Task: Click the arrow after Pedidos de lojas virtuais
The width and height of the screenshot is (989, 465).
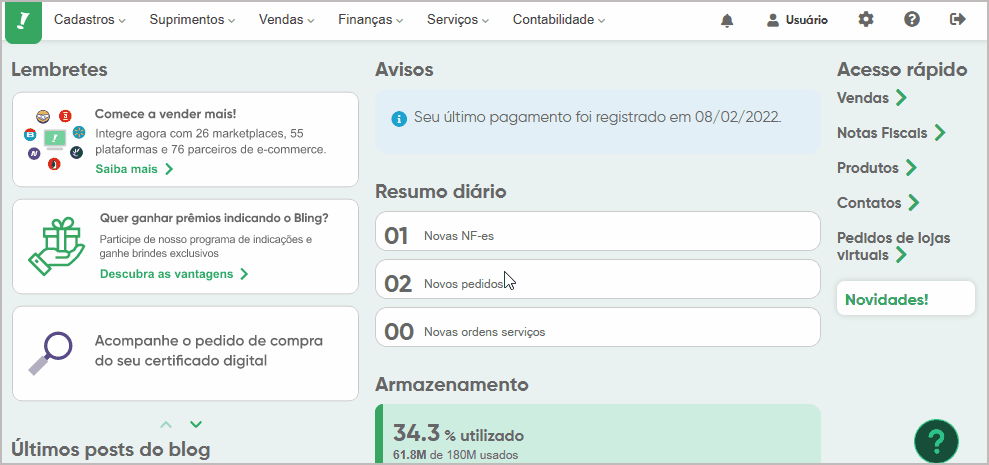Action: [901, 256]
